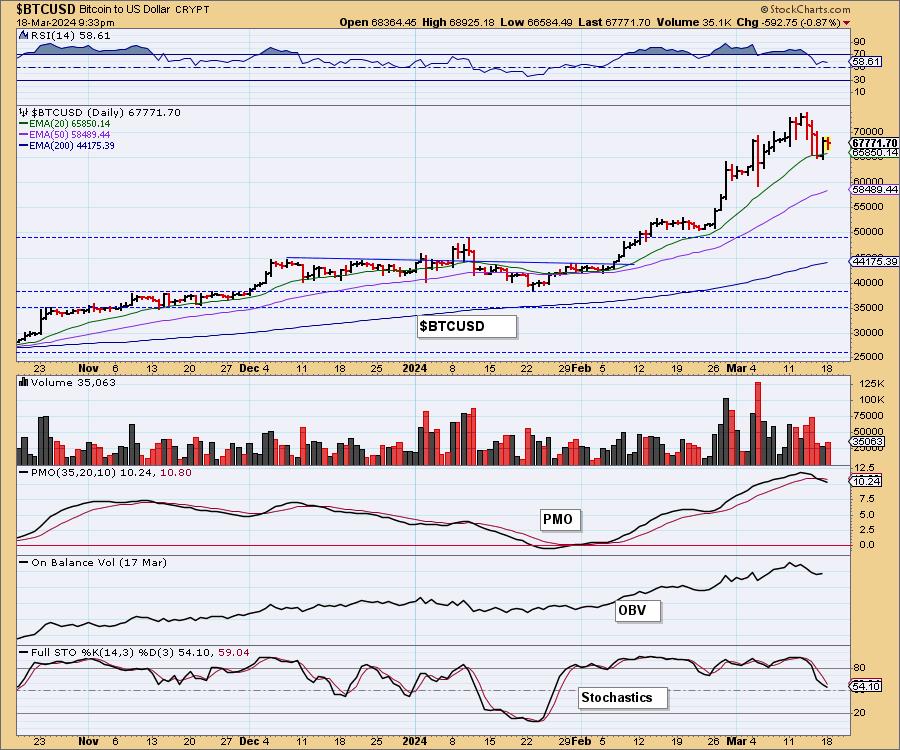Click the candlestick icon beside $BTCUSD (Daily)
Screen dimensions: 900x750
click(x=23, y=112)
